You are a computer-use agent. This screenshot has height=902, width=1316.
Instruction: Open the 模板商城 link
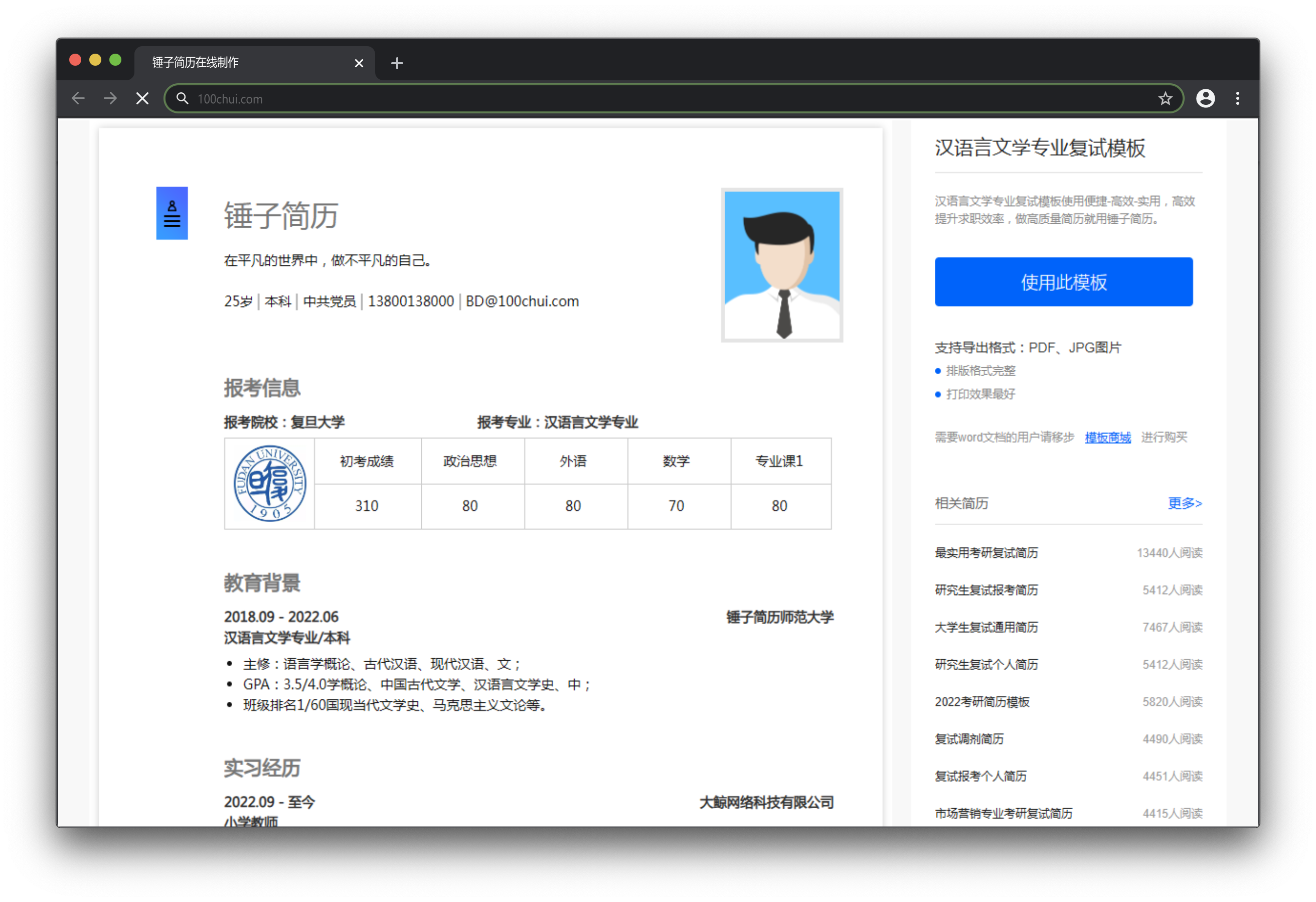click(1107, 437)
